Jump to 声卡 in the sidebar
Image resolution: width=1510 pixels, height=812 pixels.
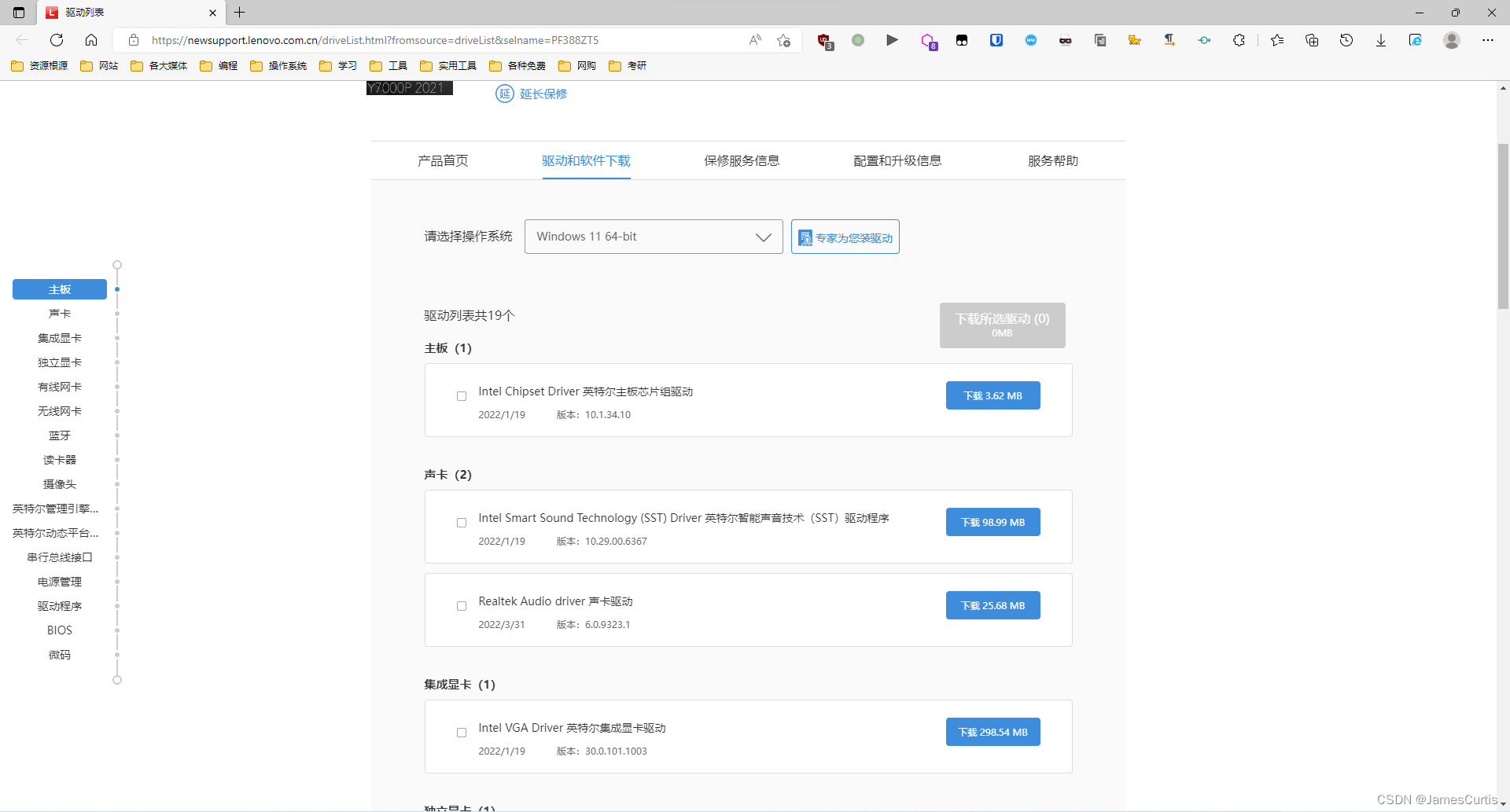pyautogui.click(x=60, y=314)
